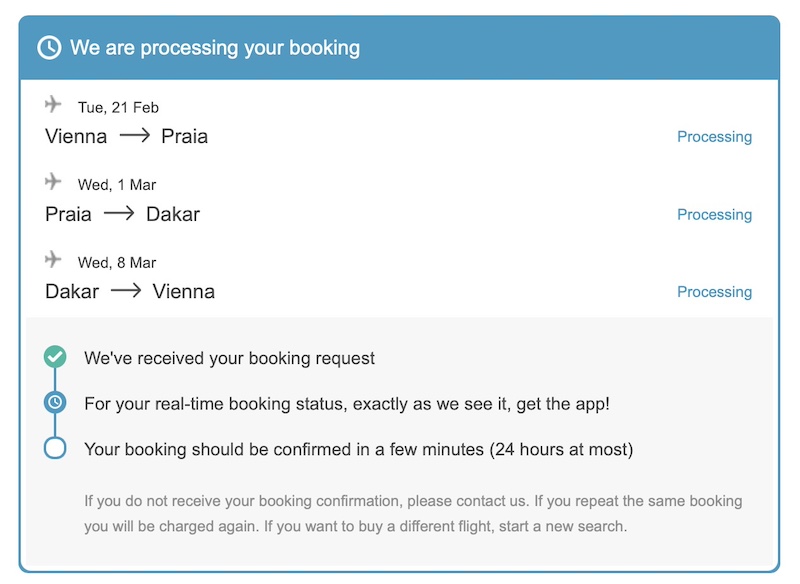Viewport: 800px width, 584px height.
Task: Click the booking confirmation time message
Action: [x=358, y=450]
